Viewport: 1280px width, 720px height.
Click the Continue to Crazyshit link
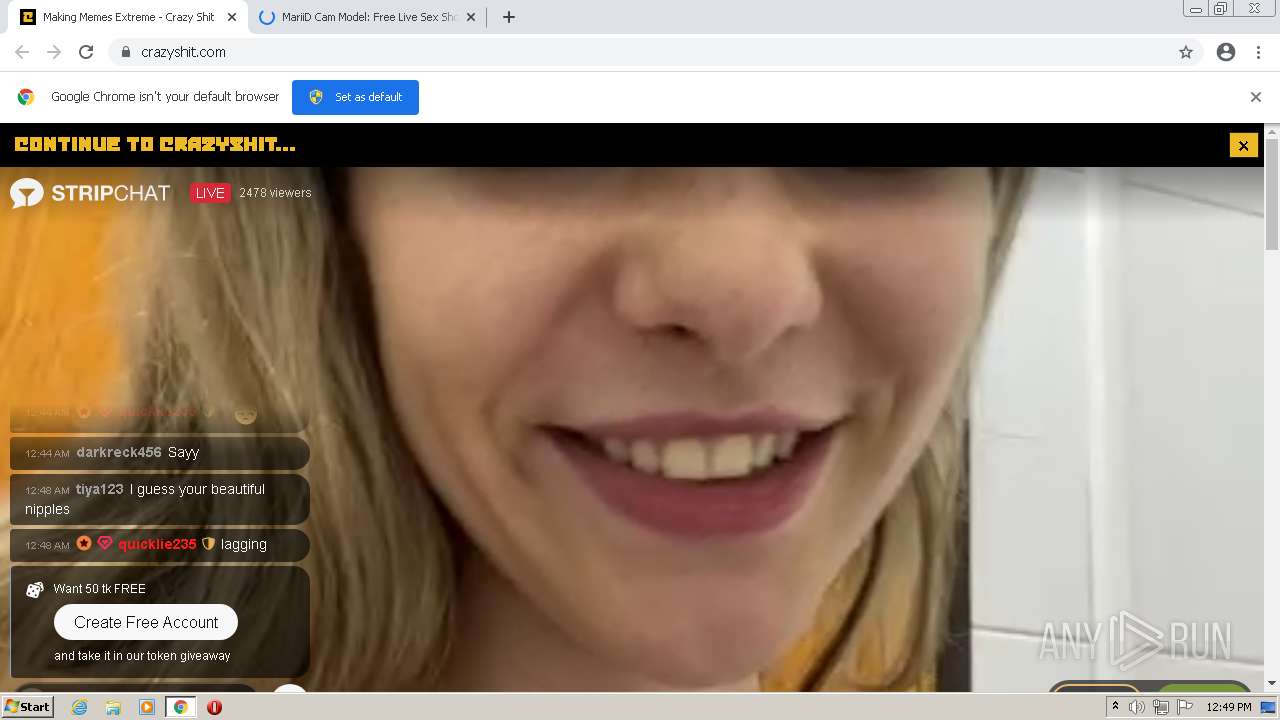155,145
